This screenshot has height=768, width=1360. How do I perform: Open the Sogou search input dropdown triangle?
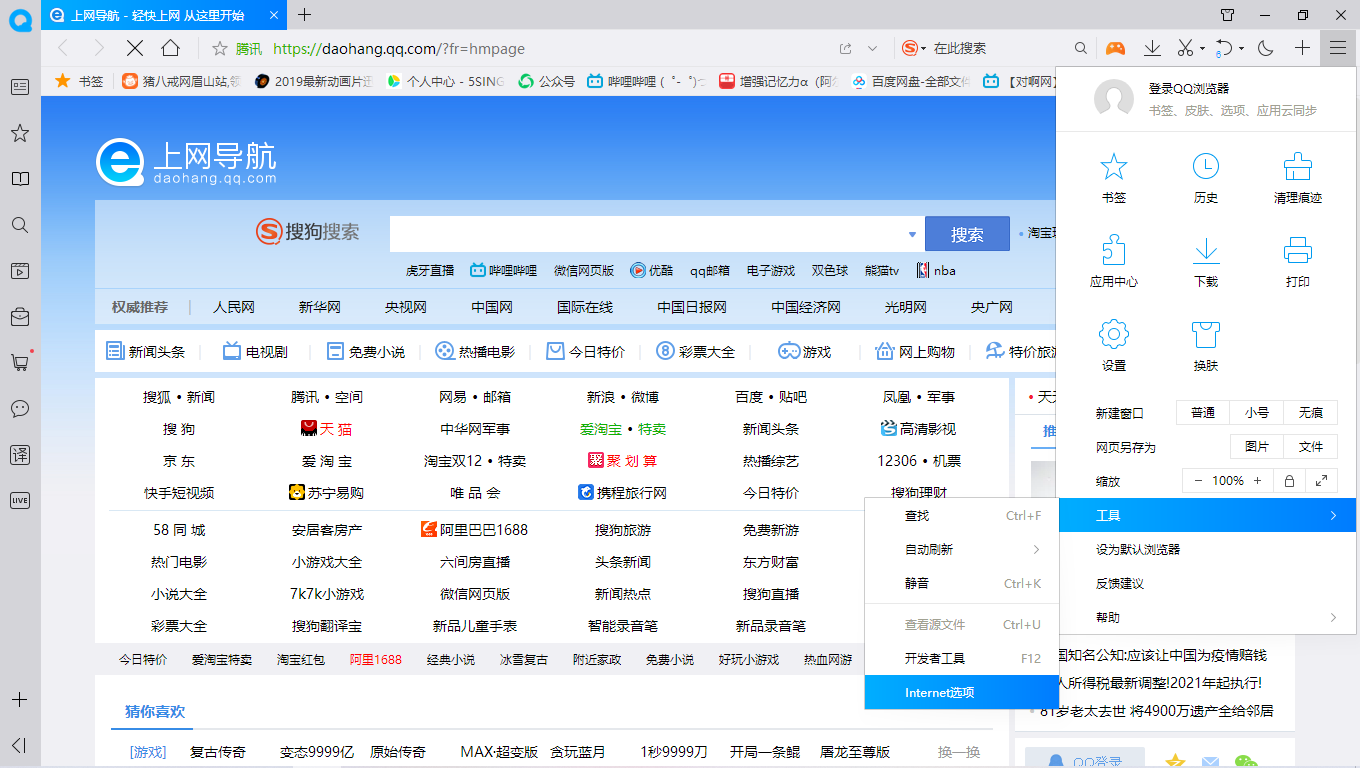pyautogui.click(x=912, y=234)
